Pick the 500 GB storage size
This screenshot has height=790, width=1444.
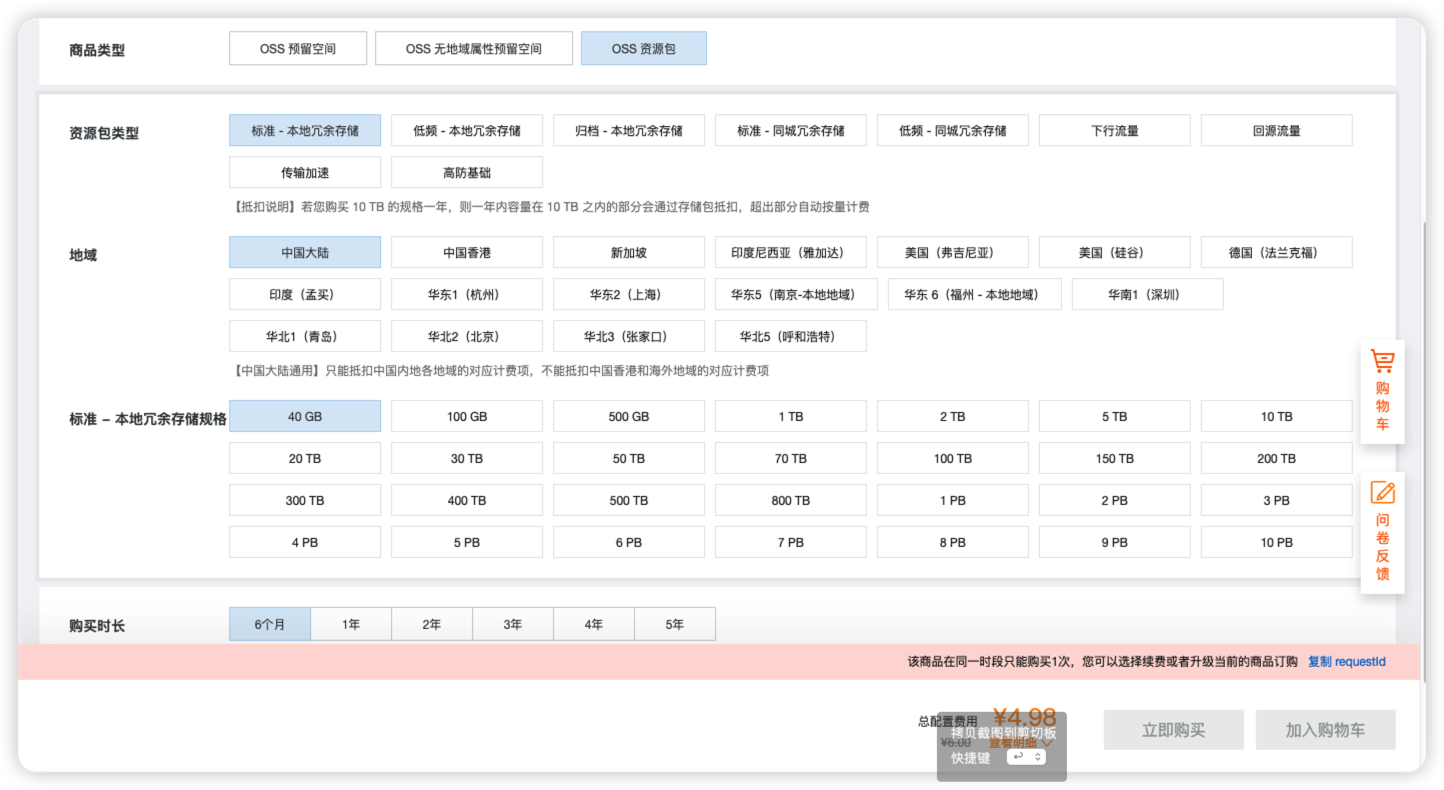coord(629,416)
